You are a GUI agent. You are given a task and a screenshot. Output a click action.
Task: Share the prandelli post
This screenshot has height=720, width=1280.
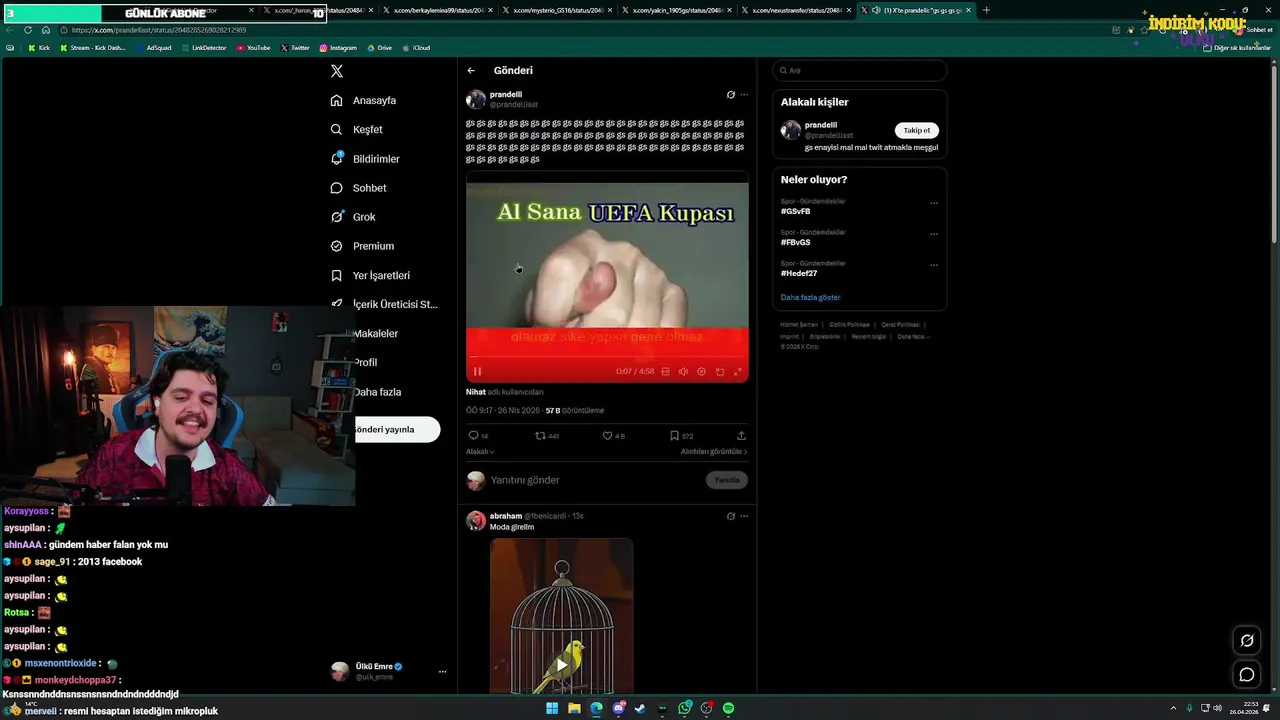click(x=741, y=436)
